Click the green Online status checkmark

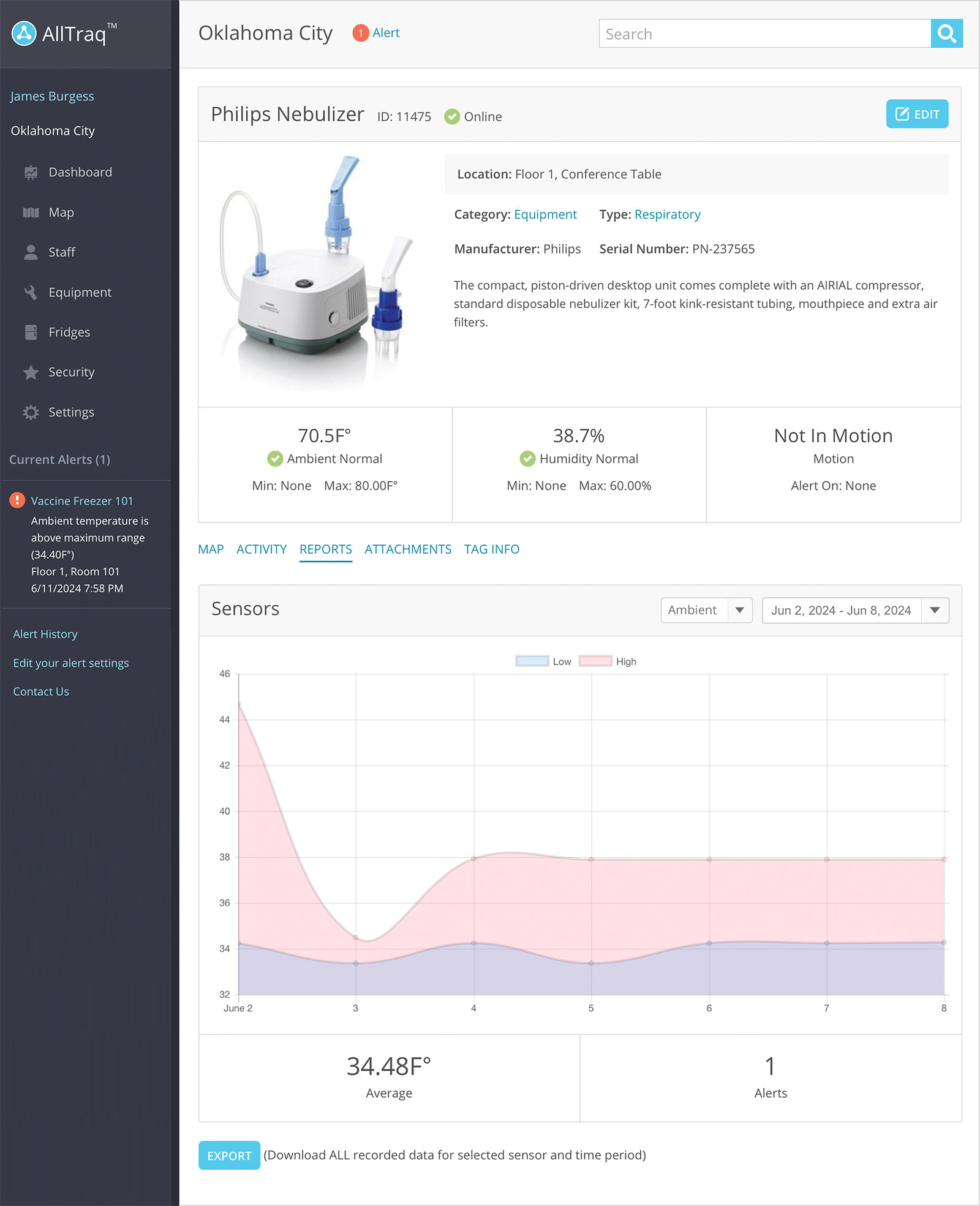pos(452,116)
